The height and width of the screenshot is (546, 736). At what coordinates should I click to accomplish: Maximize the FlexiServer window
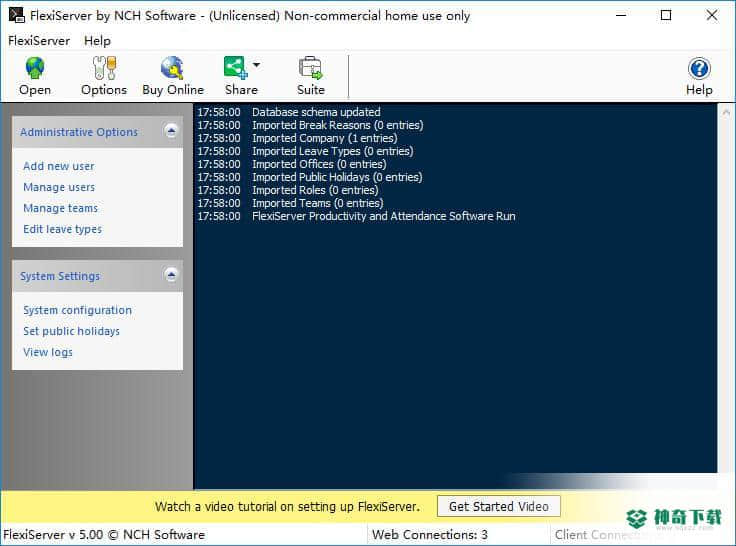666,15
